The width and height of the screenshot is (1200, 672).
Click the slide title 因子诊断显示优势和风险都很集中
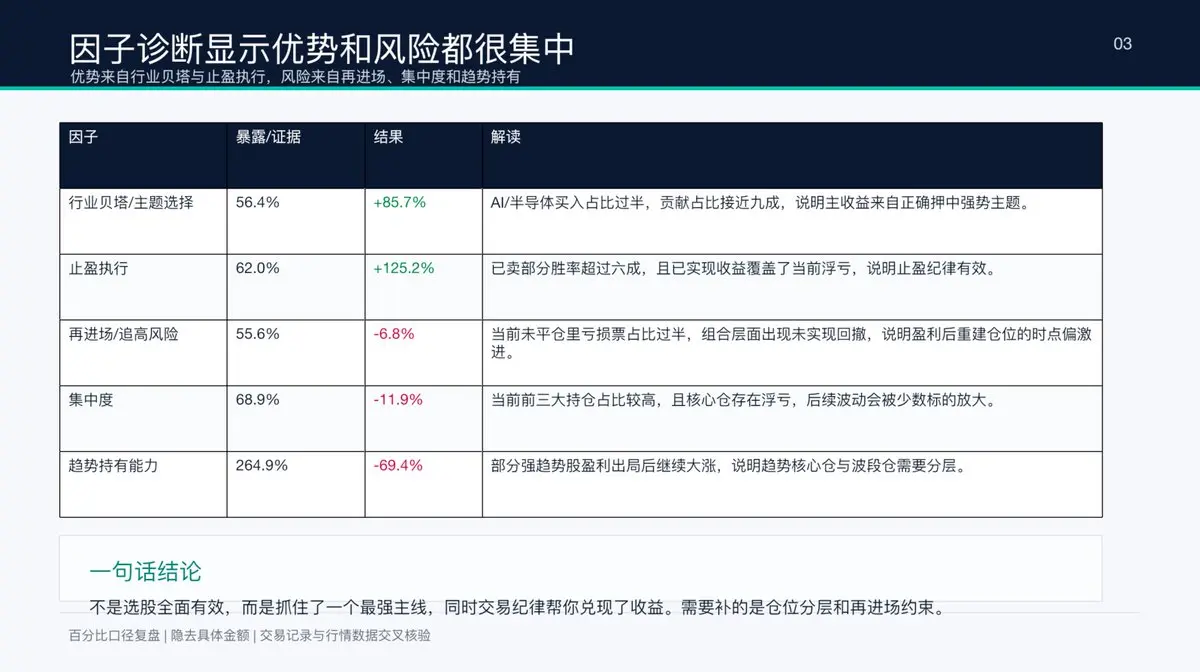pos(321,48)
